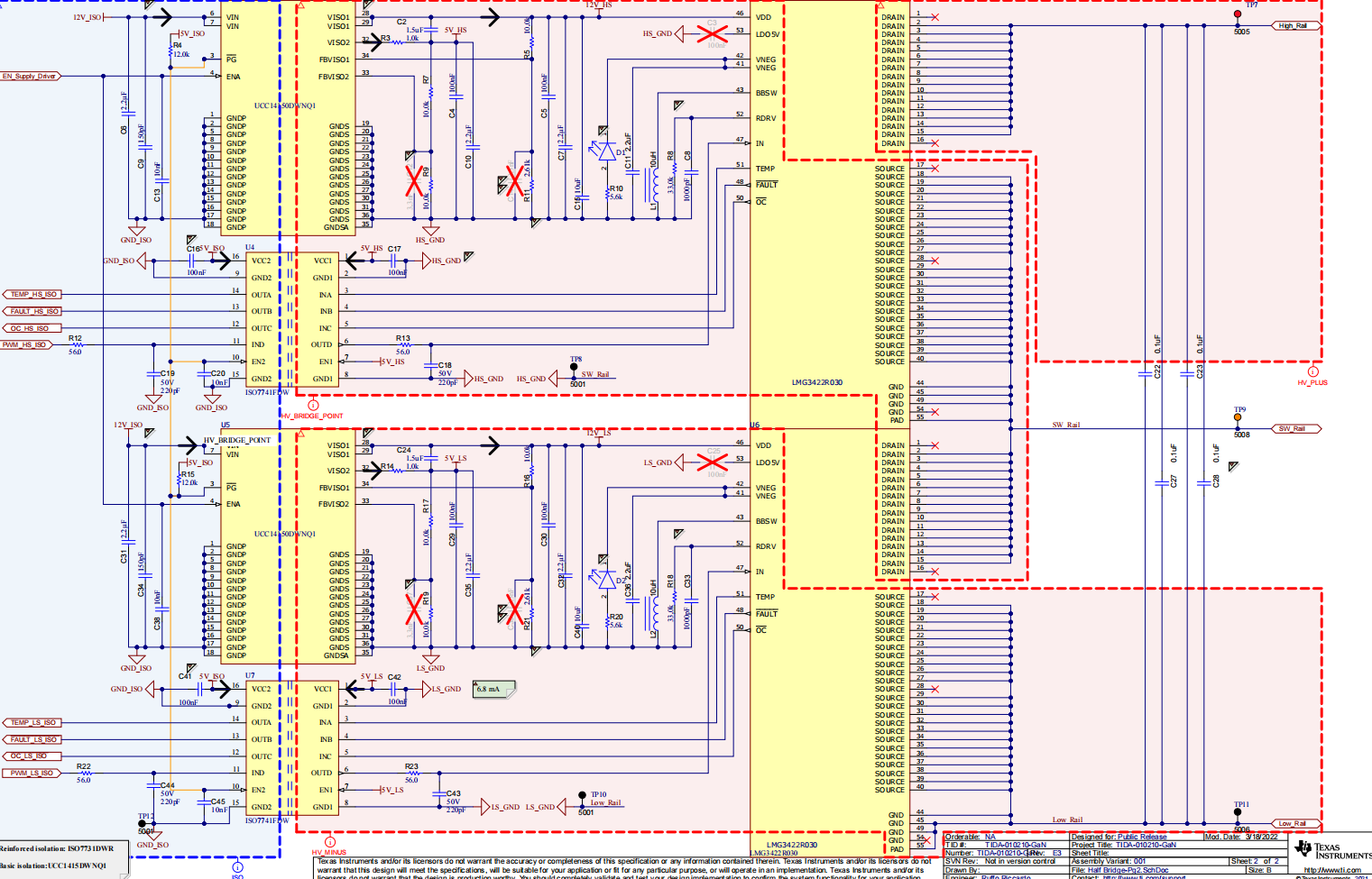The width and height of the screenshot is (1372, 879).
Task: Click the HS_GND ground symbol under GNDSA
Action: 430,232
